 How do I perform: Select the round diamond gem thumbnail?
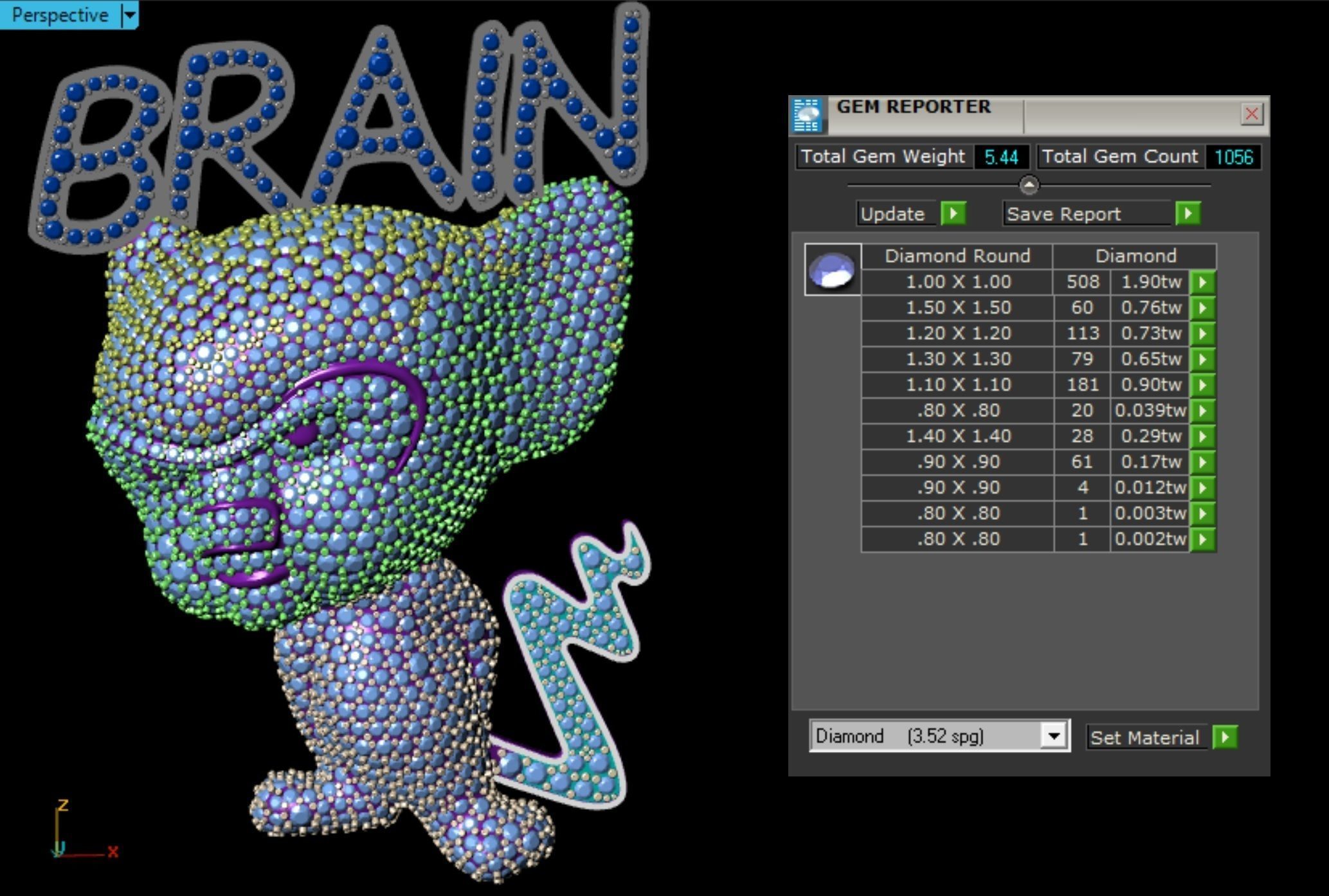click(x=832, y=270)
